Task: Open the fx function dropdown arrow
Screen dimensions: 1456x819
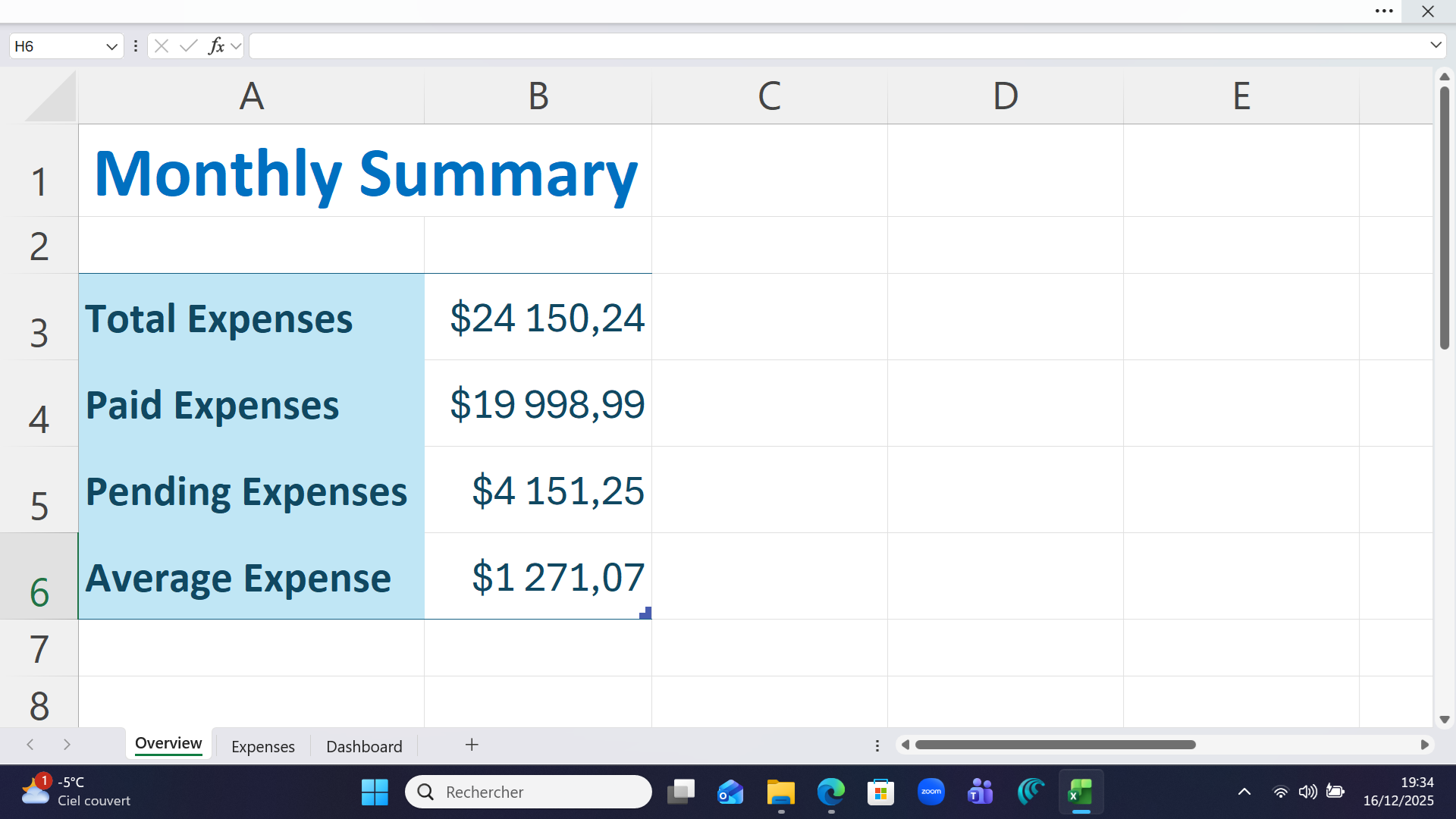Action: (x=237, y=47)
